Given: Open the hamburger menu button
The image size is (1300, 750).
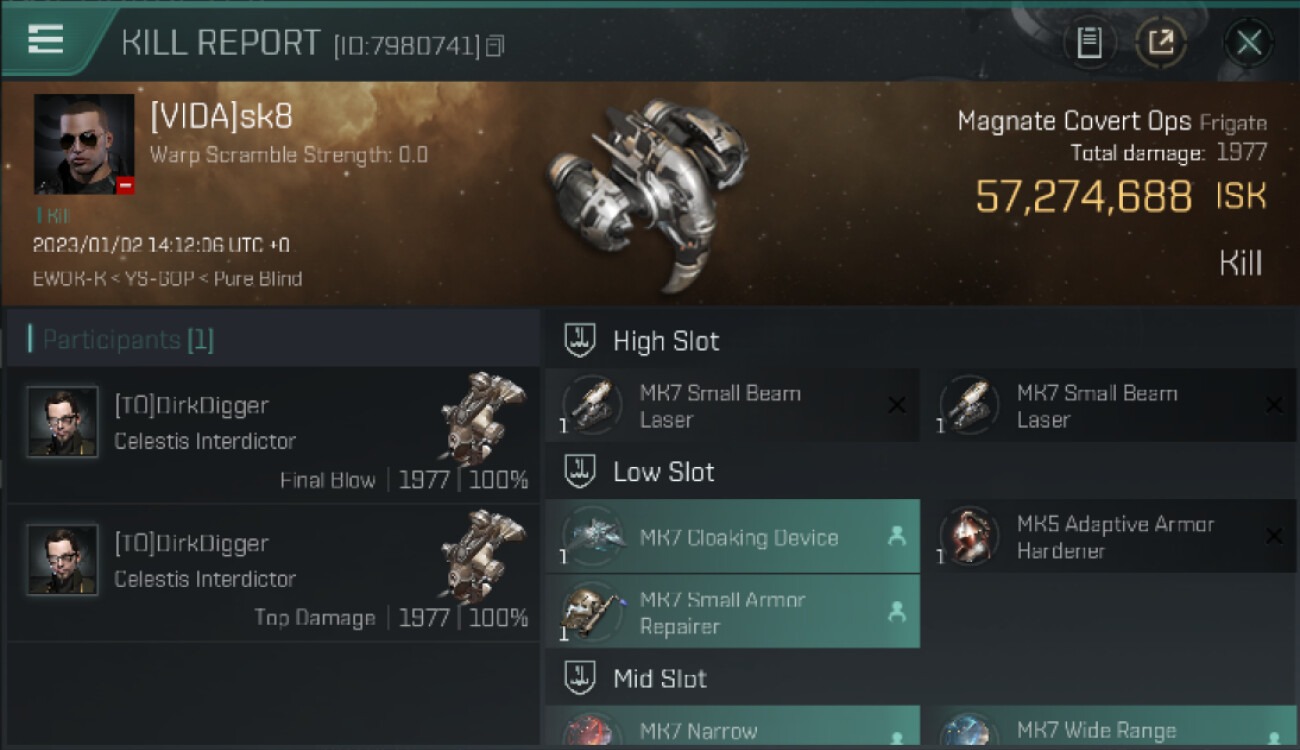Looking at the screenshot, I should [46, 40].
